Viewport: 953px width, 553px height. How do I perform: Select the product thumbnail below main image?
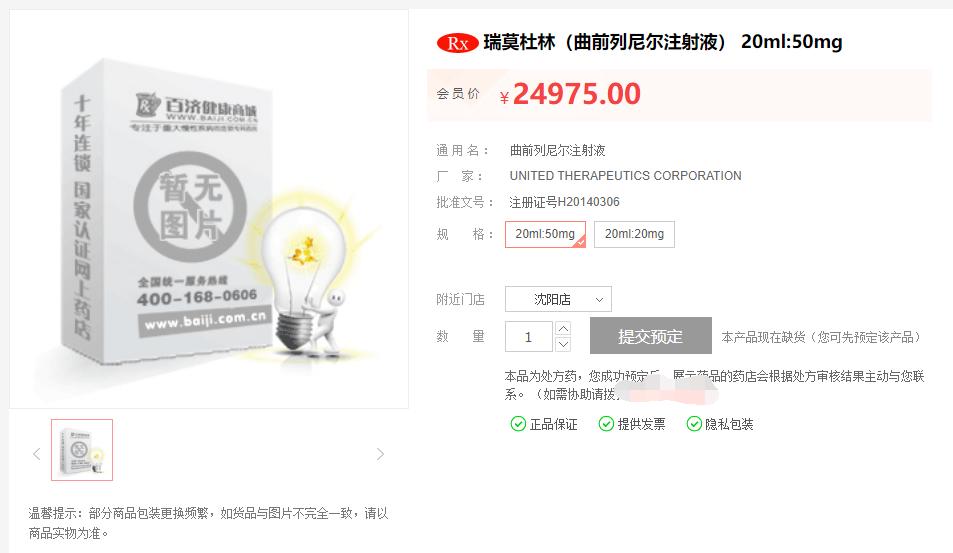point(82,450)
